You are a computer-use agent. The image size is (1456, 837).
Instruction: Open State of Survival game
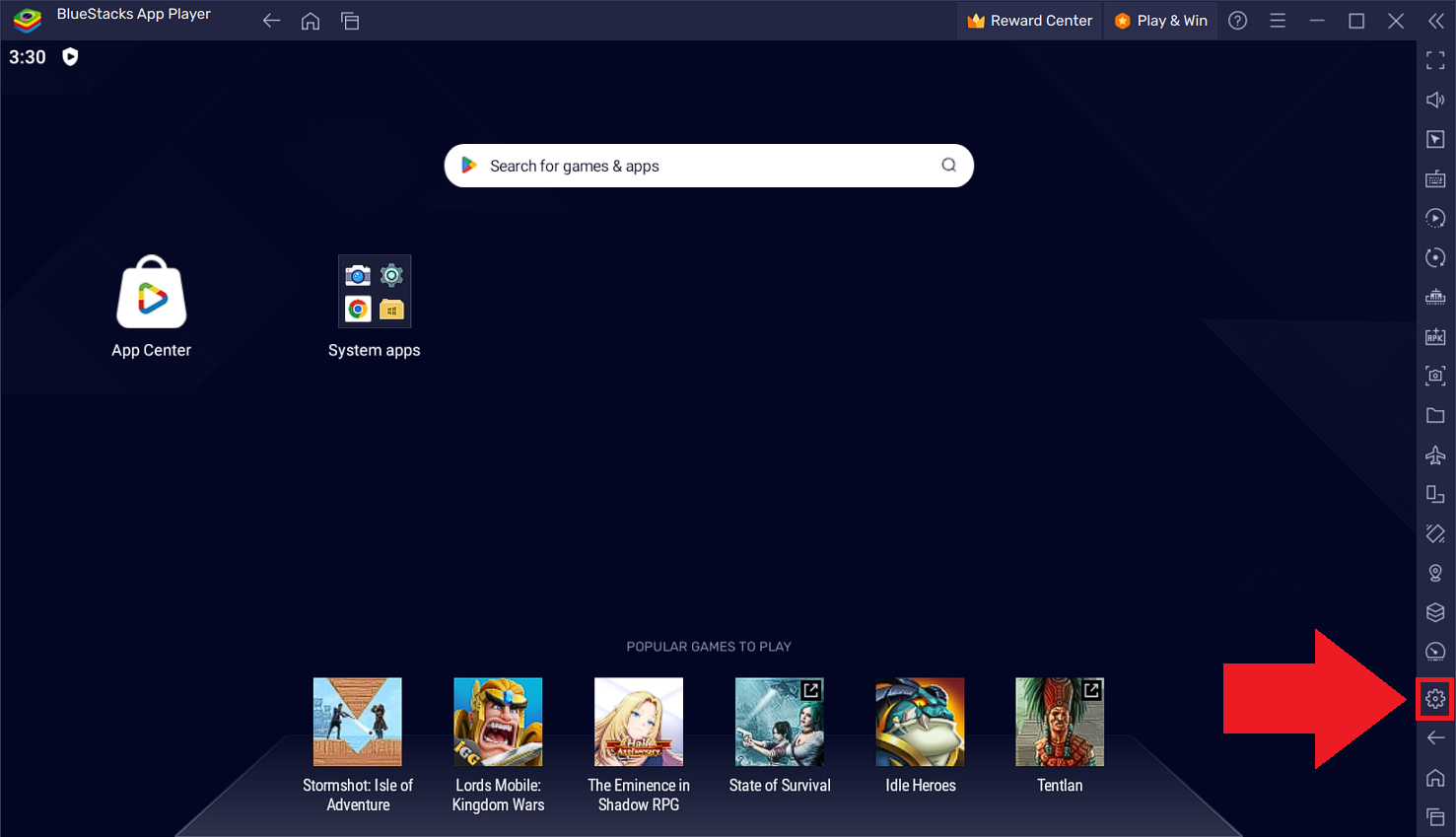point(780,735)
